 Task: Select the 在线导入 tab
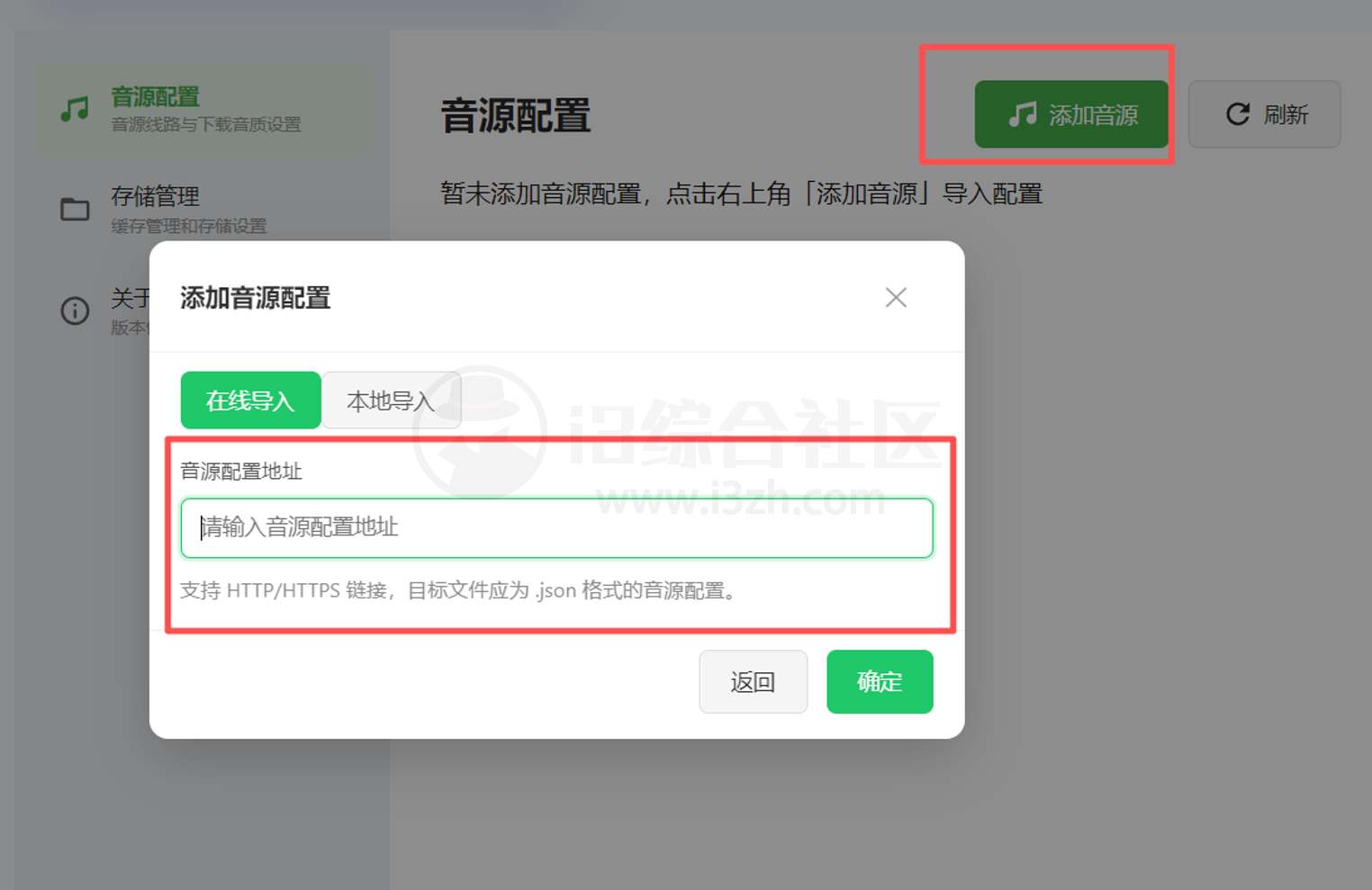[x=250, y=400]
